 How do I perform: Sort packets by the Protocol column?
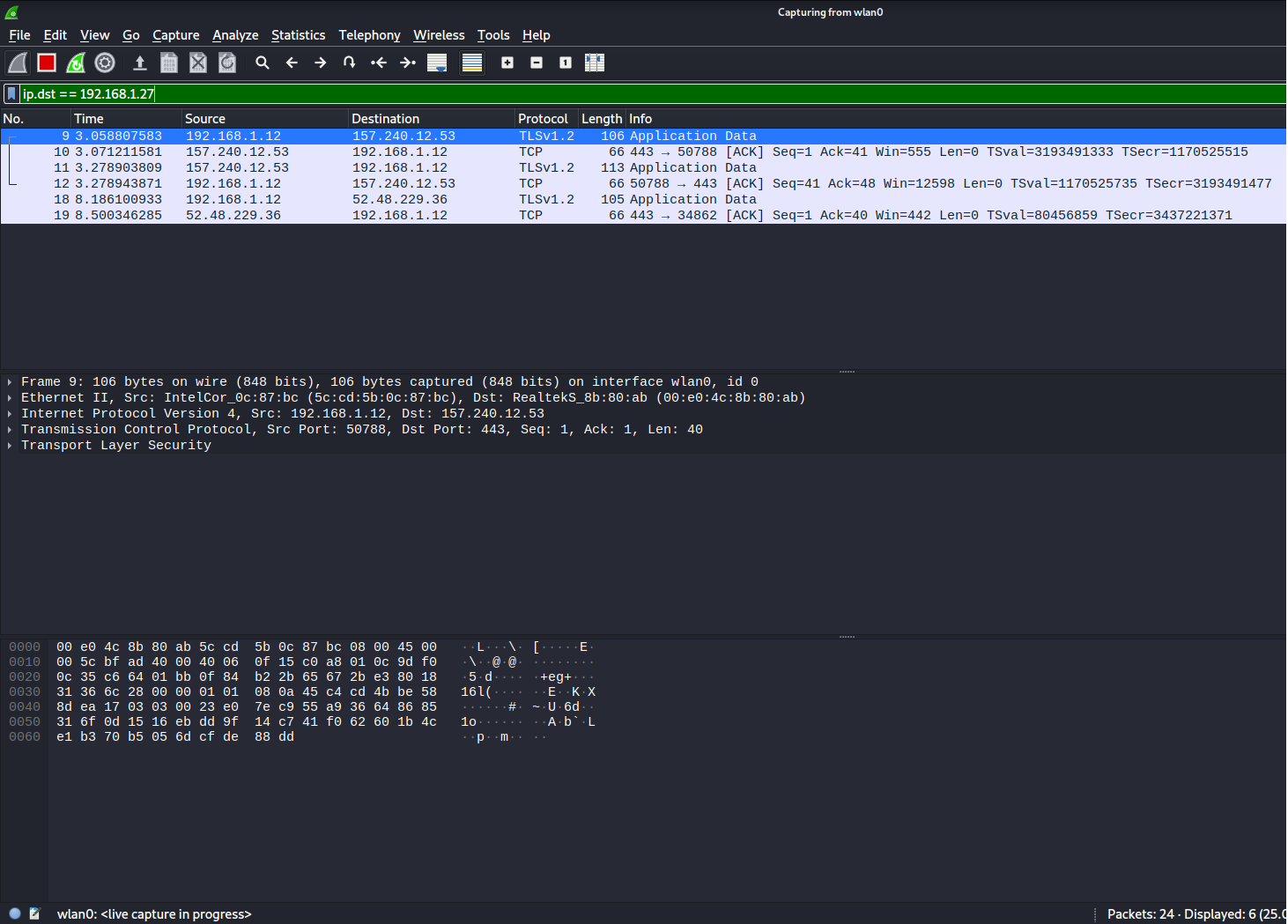point(543,119)
